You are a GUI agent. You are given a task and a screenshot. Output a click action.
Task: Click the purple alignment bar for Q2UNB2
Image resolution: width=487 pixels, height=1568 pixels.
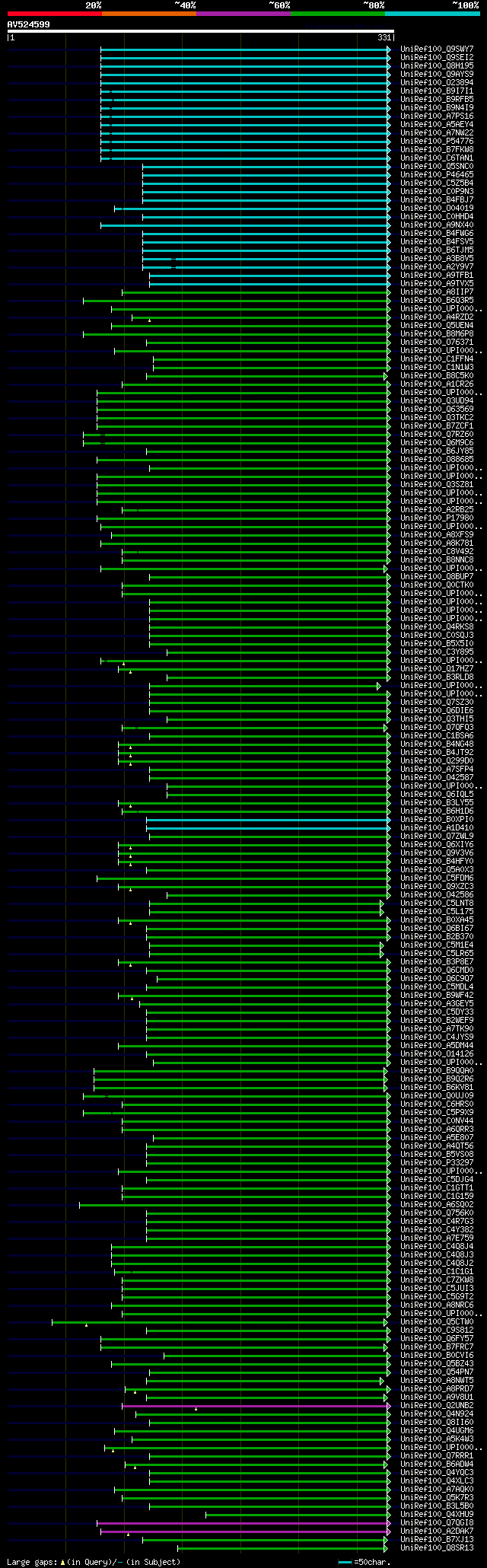pyautogui.click(x=256, y=1406)
